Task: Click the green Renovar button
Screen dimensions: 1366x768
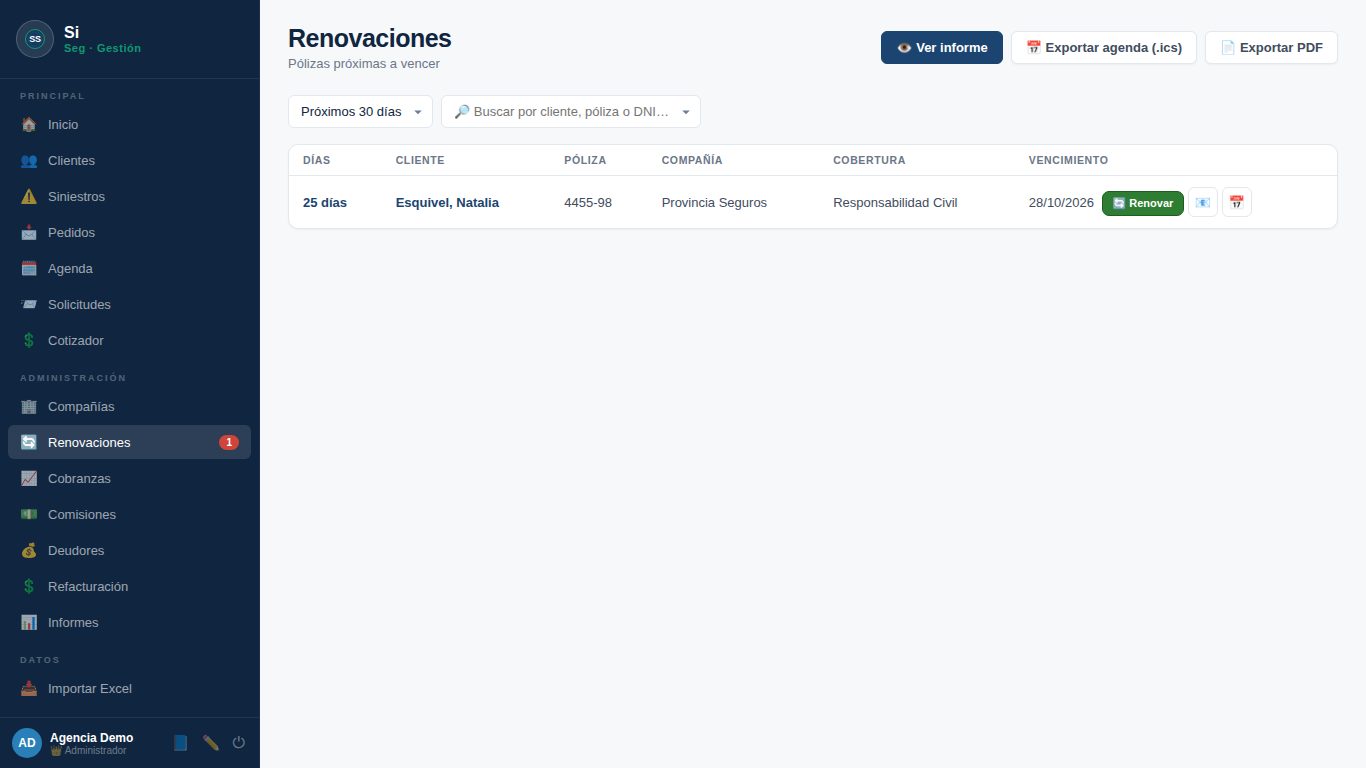Action: (x=1143, y=203)
